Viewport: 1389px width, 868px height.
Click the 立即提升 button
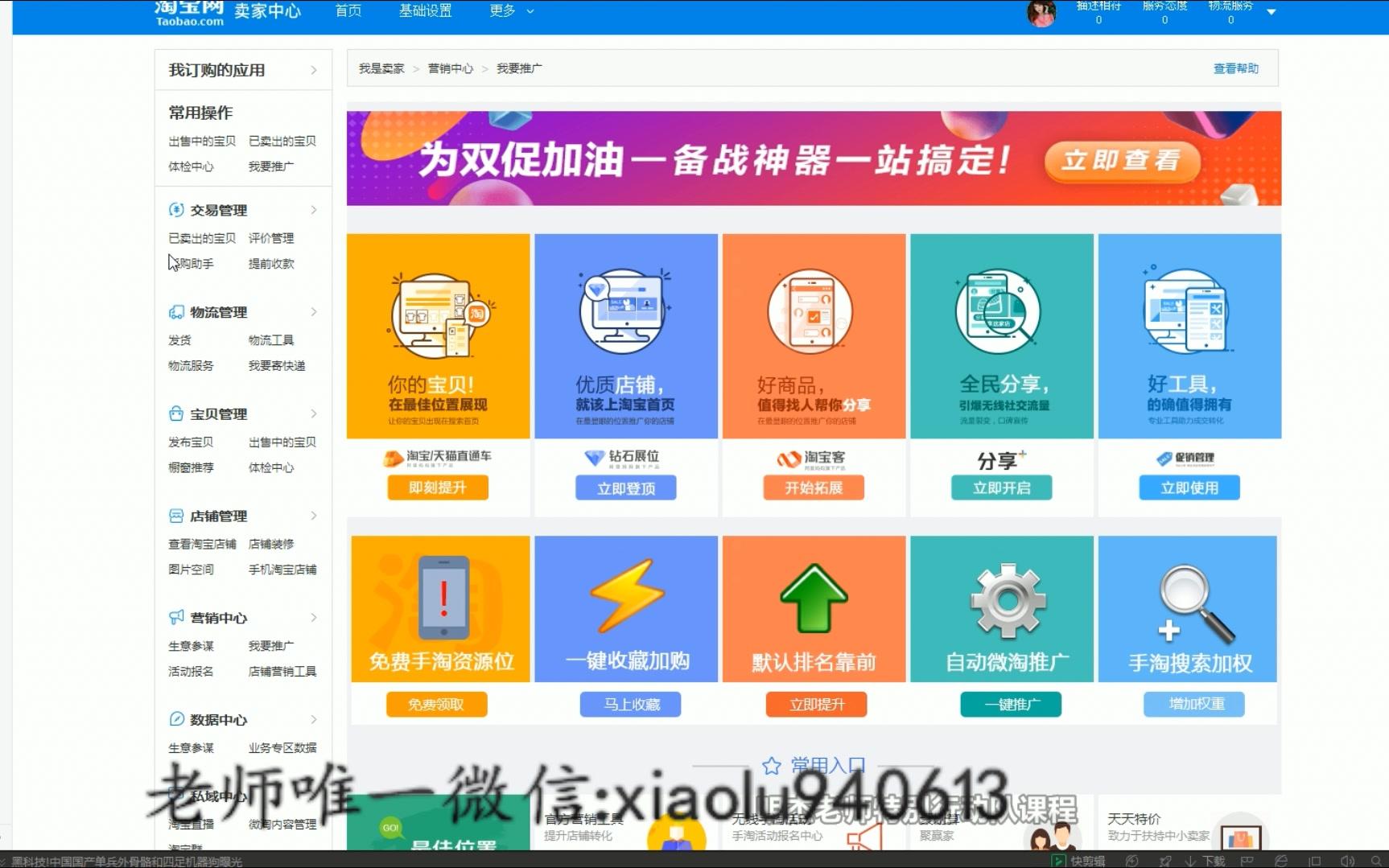pos(817,705)
